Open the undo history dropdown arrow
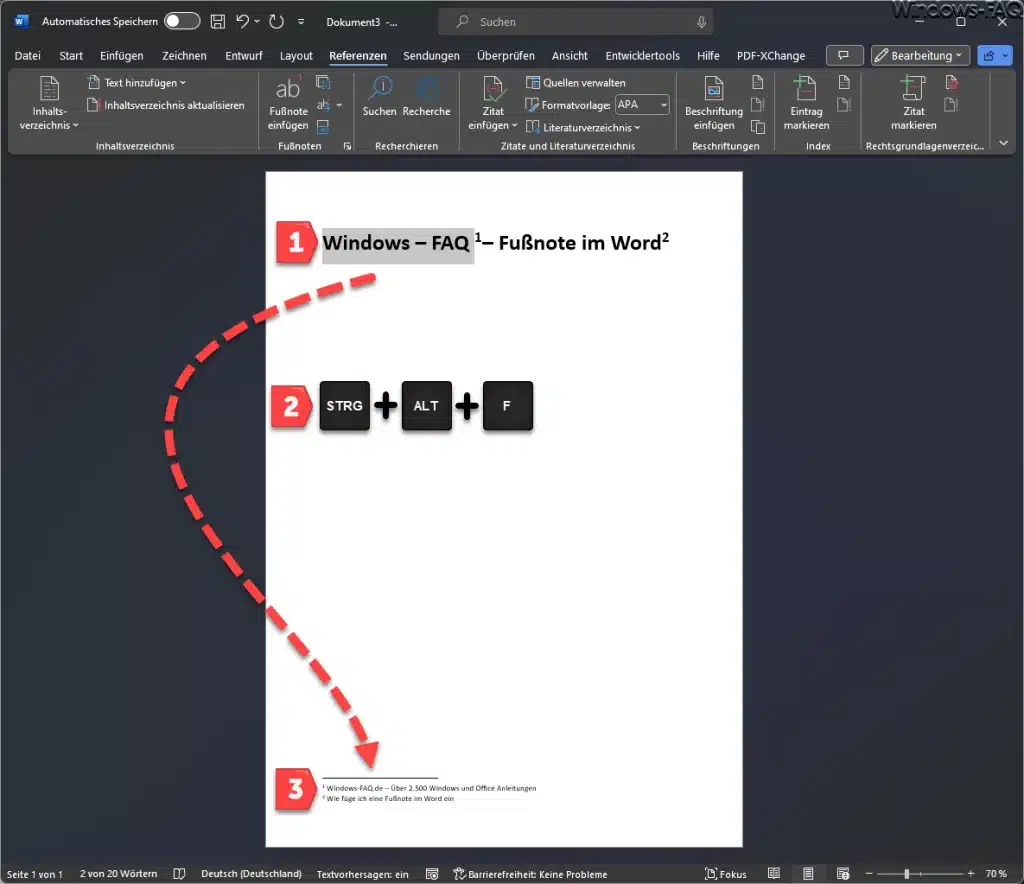The width and height of the screenshot is (1024, 884). (257, 22)
